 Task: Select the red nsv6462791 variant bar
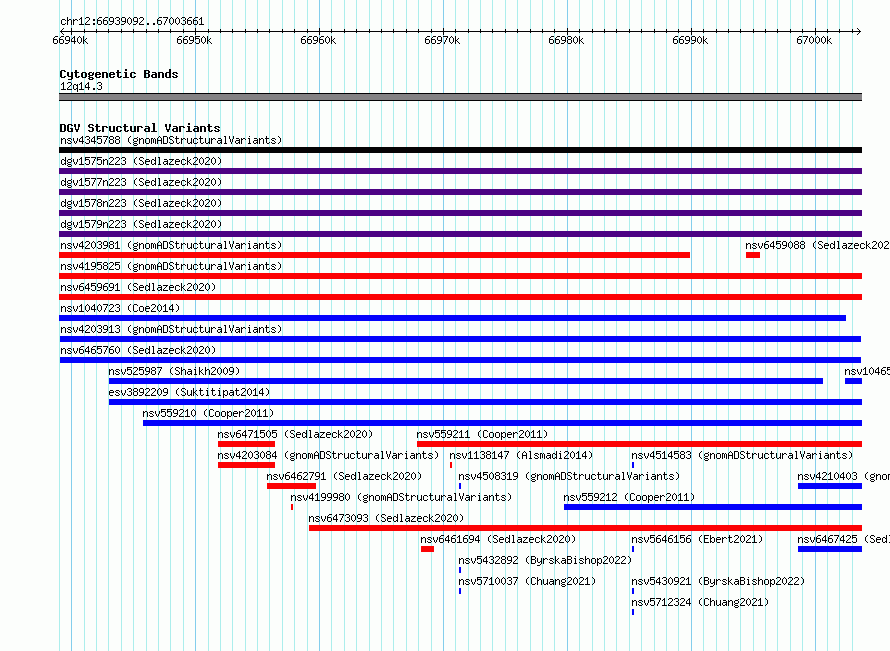291,486
